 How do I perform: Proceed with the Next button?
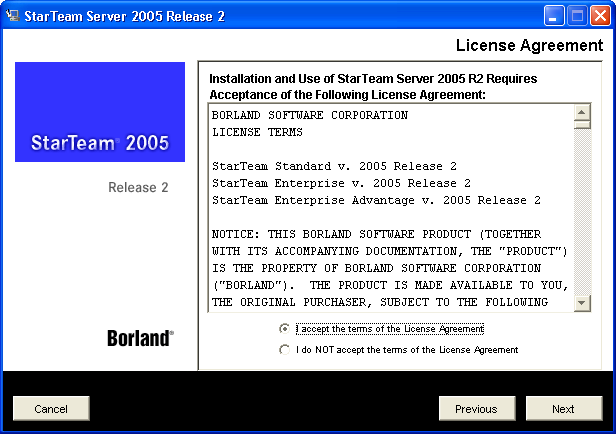564,408
